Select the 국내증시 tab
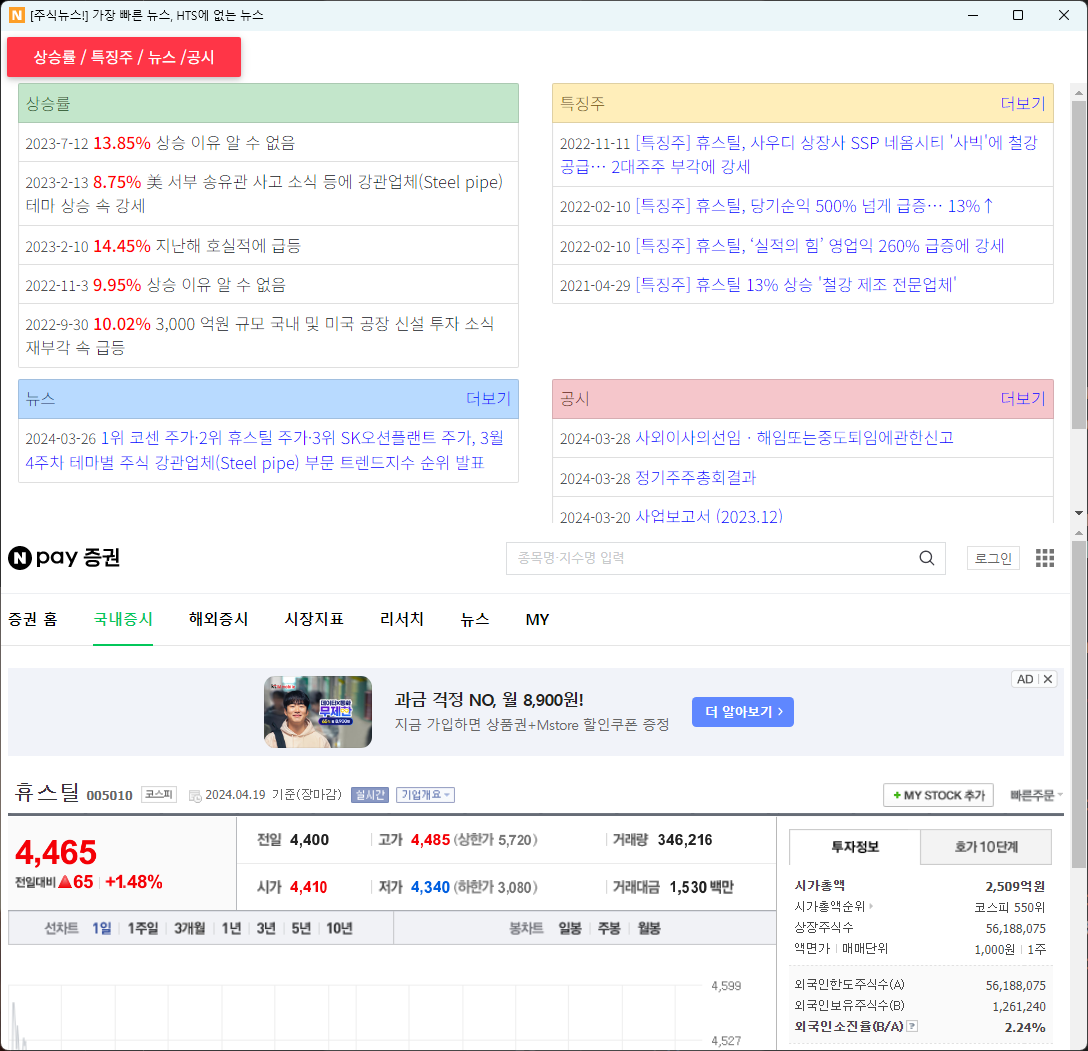1088x1051 pixels. click(123, 620)
